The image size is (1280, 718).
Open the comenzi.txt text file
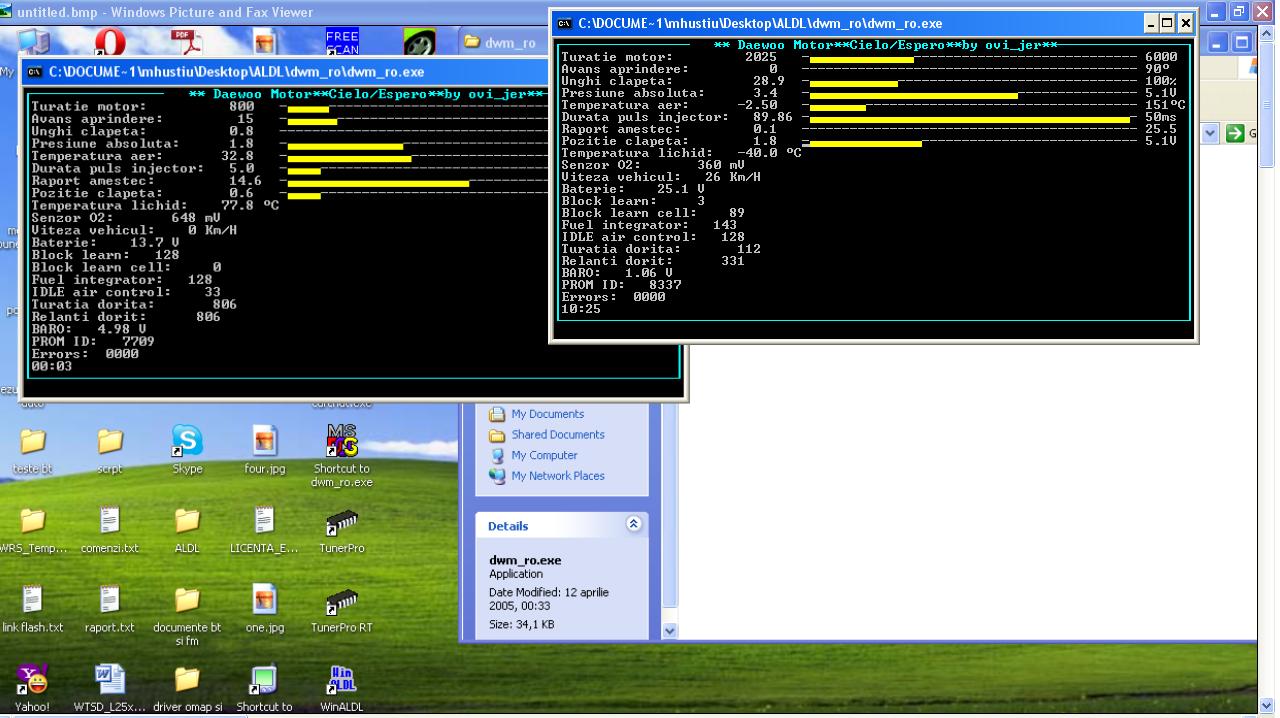[110, 522]
